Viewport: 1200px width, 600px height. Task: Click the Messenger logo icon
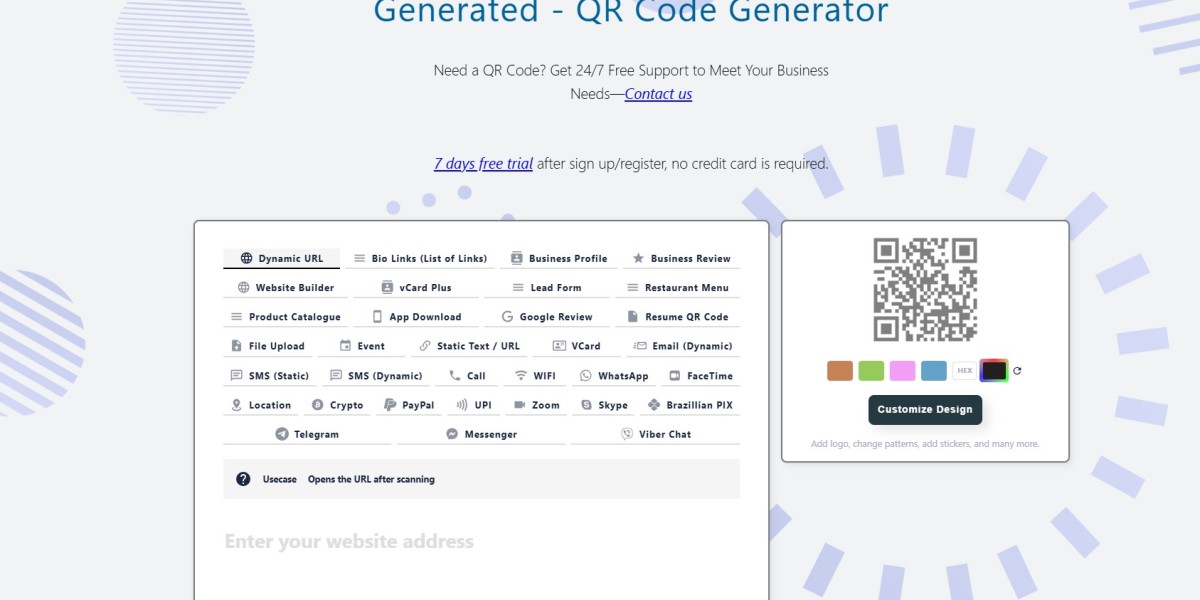pyautogui.click(x=452, y=434)
